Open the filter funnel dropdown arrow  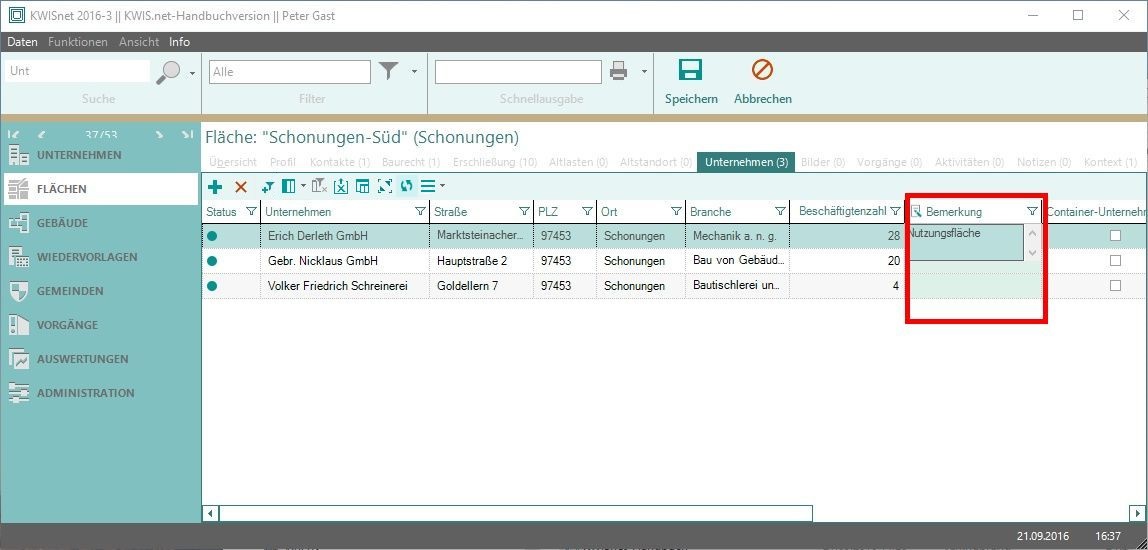pos(414,72)
